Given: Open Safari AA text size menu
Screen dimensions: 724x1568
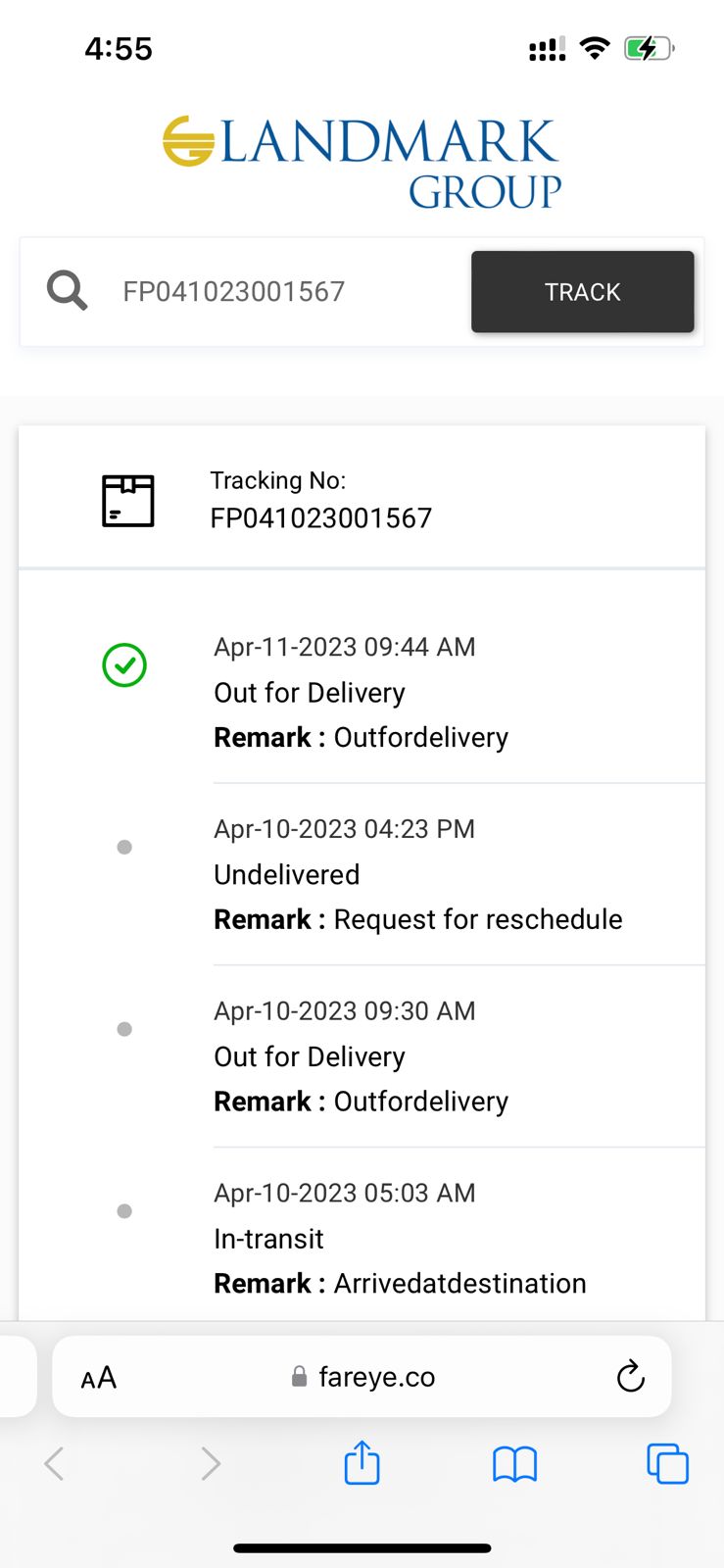Looking at the screenshot, I should [x=99, y=1378].
